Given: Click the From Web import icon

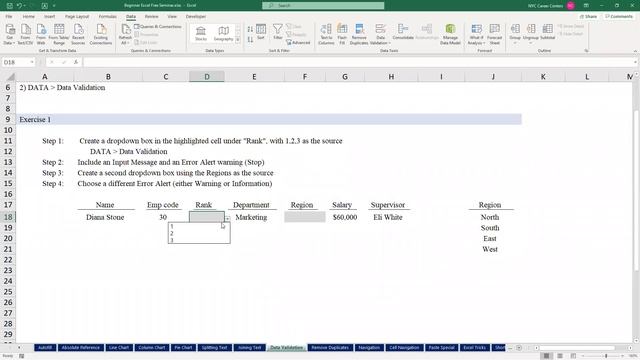Looking at the screenshot, I should pyautogui.click(x=41, y=34).
